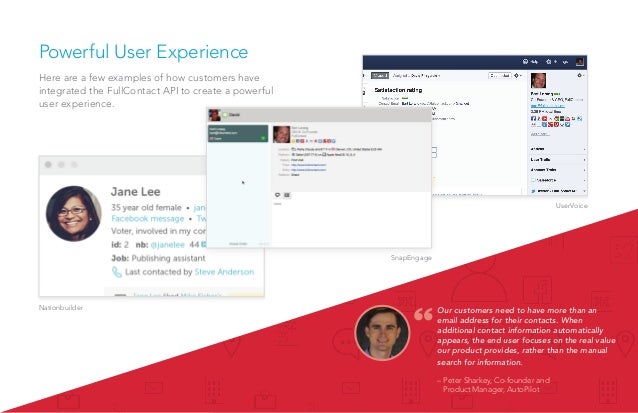Click the agent avatar in SnapEngage's header

[x=214, y=115]
